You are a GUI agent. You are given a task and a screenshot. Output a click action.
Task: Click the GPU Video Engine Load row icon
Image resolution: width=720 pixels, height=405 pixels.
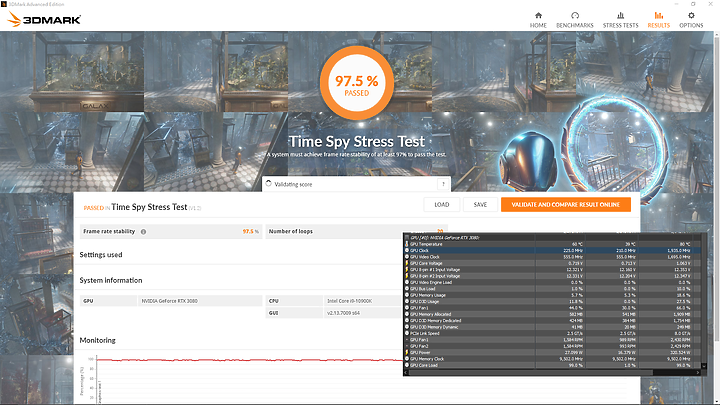(407, 282)
